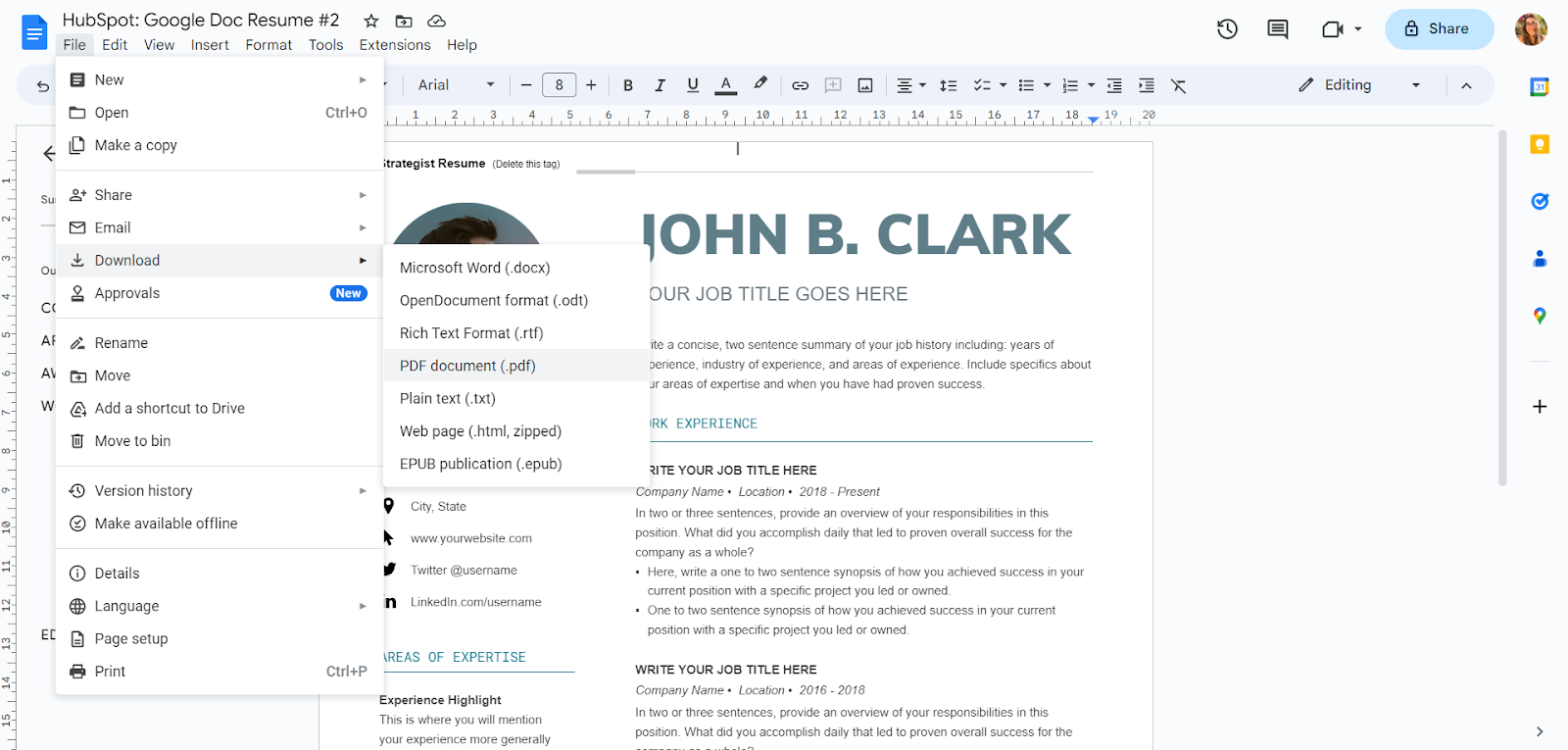Viewport: 1568px width, 750px height.
Task: Download as Microsoft Word (.docx)
Action: (x=516, y=268)
